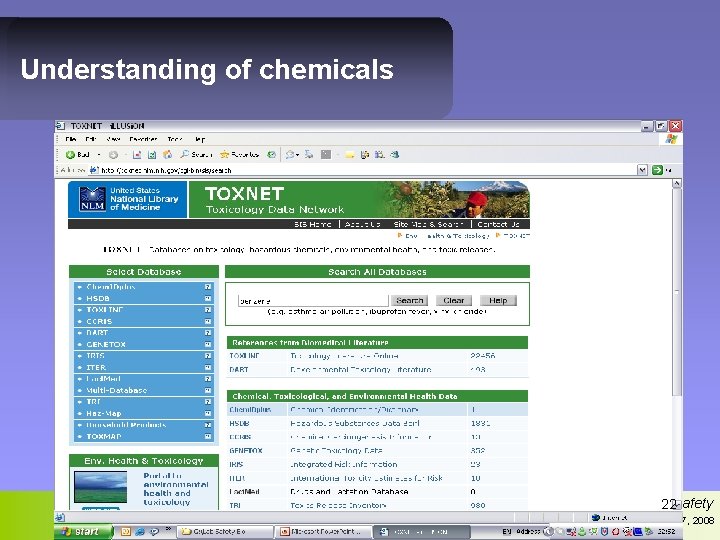Image resolution: width=720 pixels, height=540 pixels.
Task: Click info icon beside IRIS
Action: [x=208, y=356]
